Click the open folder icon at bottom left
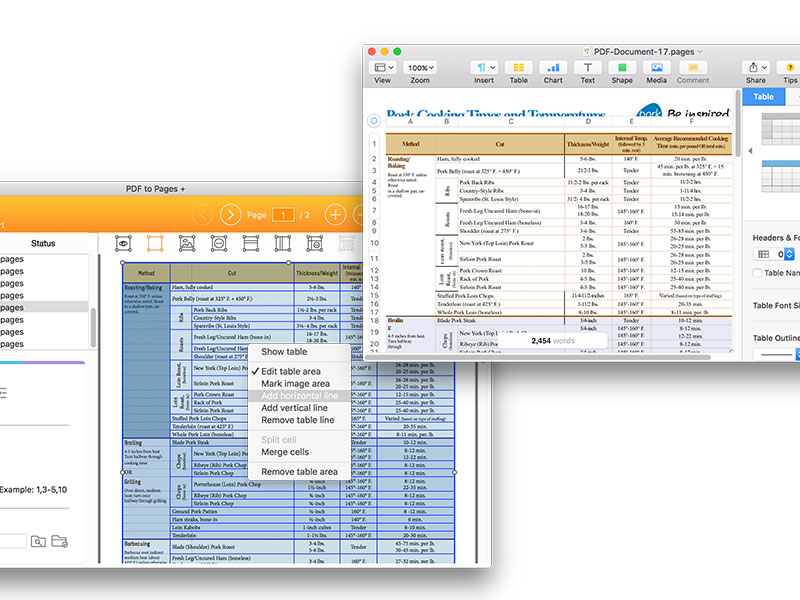 pyautogui.click(x=60, y=541)
